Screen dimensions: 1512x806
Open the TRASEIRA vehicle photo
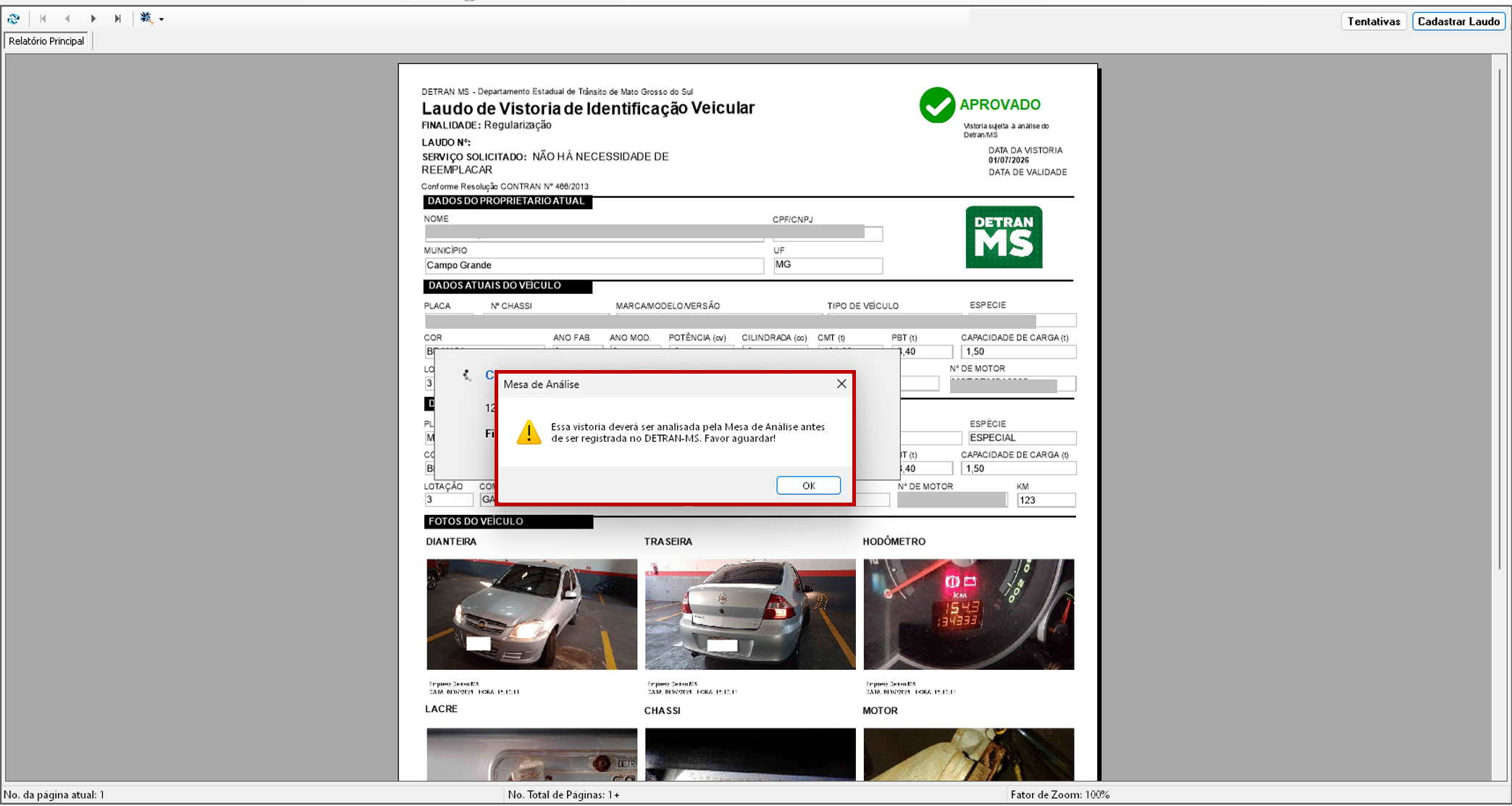(x=750, y=614)
